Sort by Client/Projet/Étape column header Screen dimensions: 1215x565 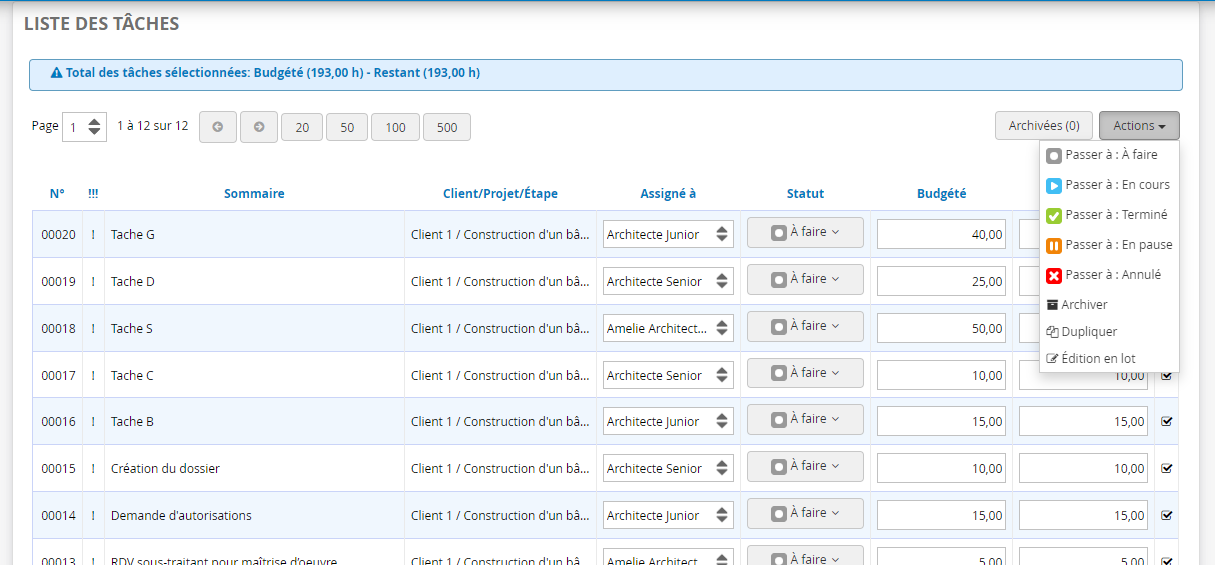tap(500, 194)
